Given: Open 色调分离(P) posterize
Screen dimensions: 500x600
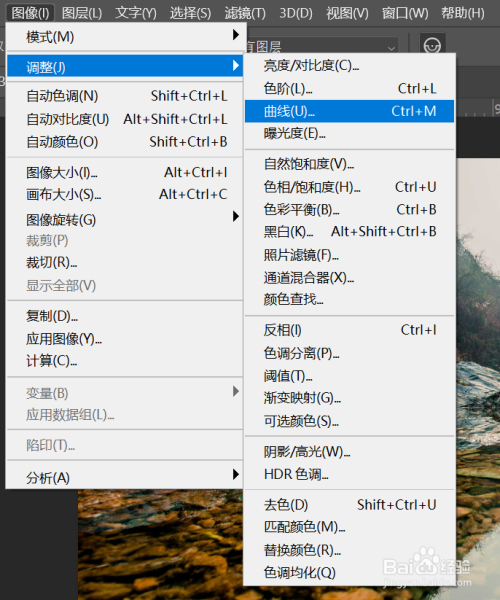Looking at the screenshot, I should 349,353.
